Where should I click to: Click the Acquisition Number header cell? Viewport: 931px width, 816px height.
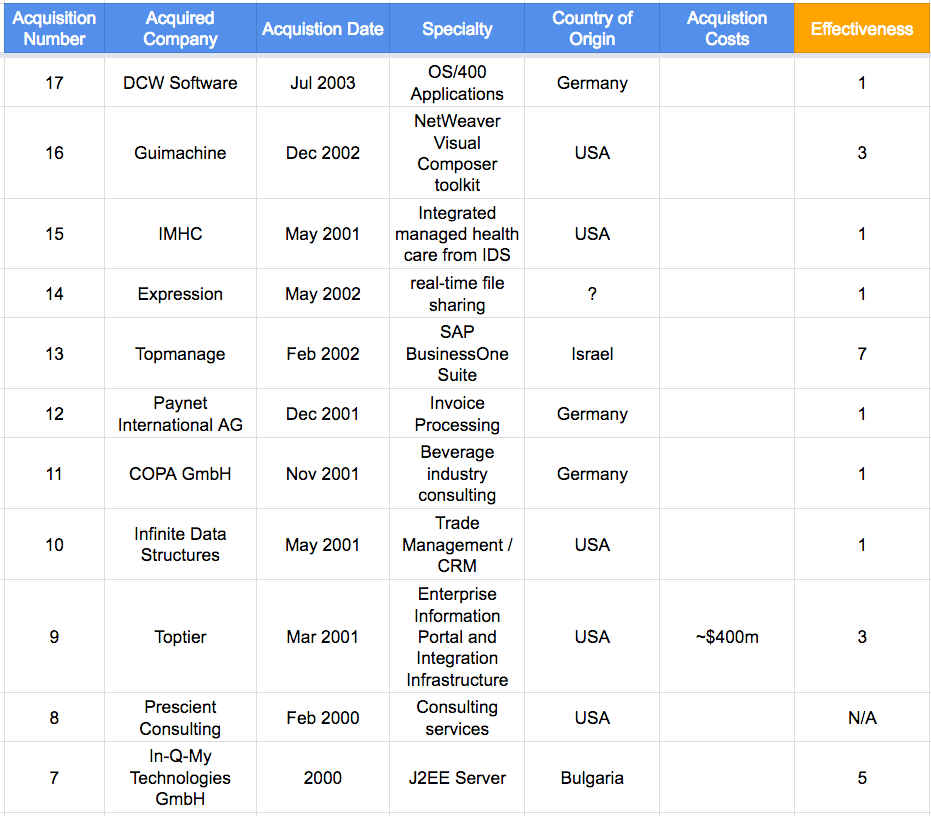[x=54, y=29]
